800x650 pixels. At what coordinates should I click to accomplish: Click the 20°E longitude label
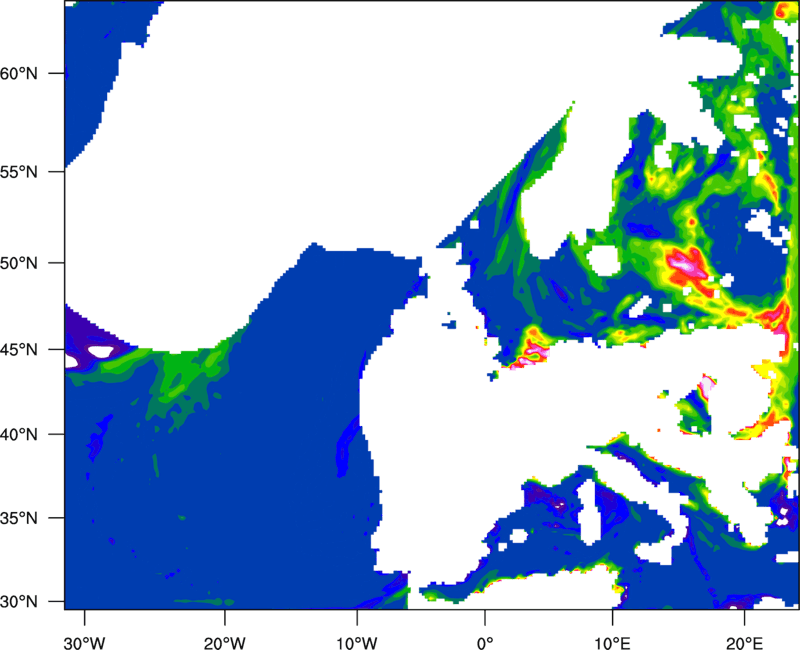coord(744,643)
